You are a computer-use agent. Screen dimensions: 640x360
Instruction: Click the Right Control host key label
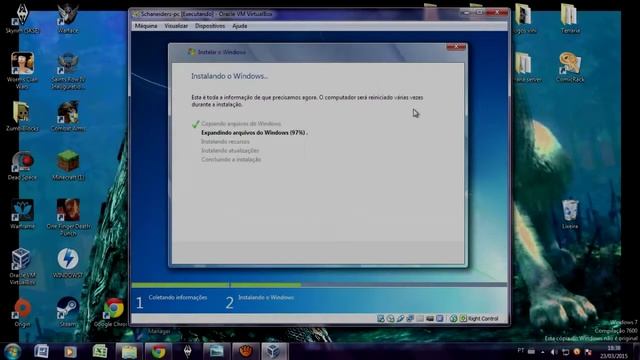(x=483, y=318)
